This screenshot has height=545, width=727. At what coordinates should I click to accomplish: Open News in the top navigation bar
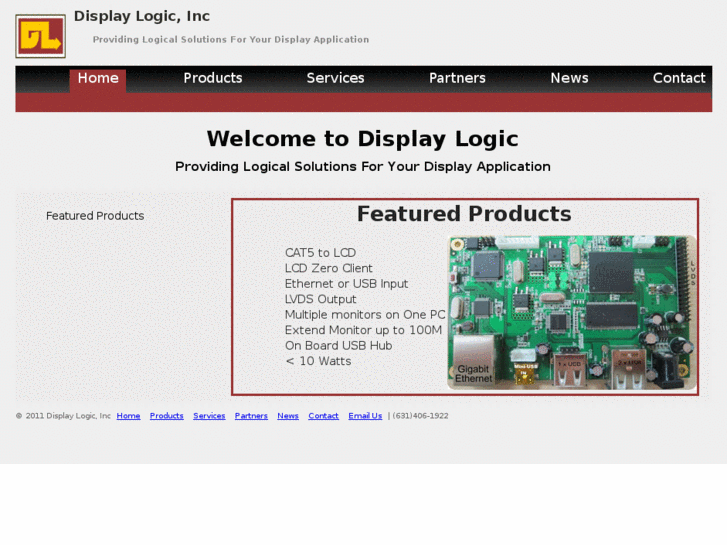pyautogui.click(x=569, y=78)
